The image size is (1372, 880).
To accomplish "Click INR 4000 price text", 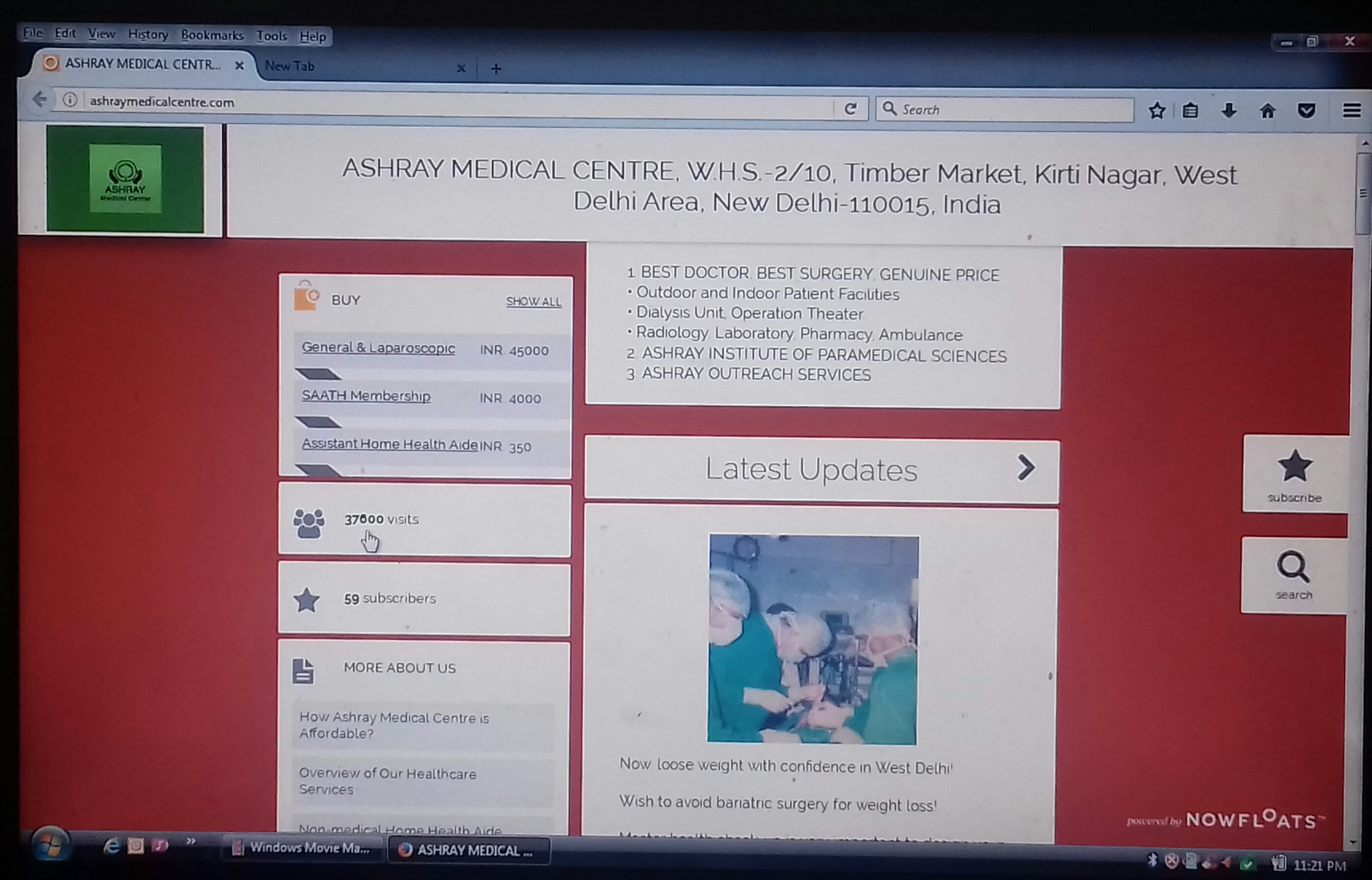I will pyautogui.click(x=510, y=398).
